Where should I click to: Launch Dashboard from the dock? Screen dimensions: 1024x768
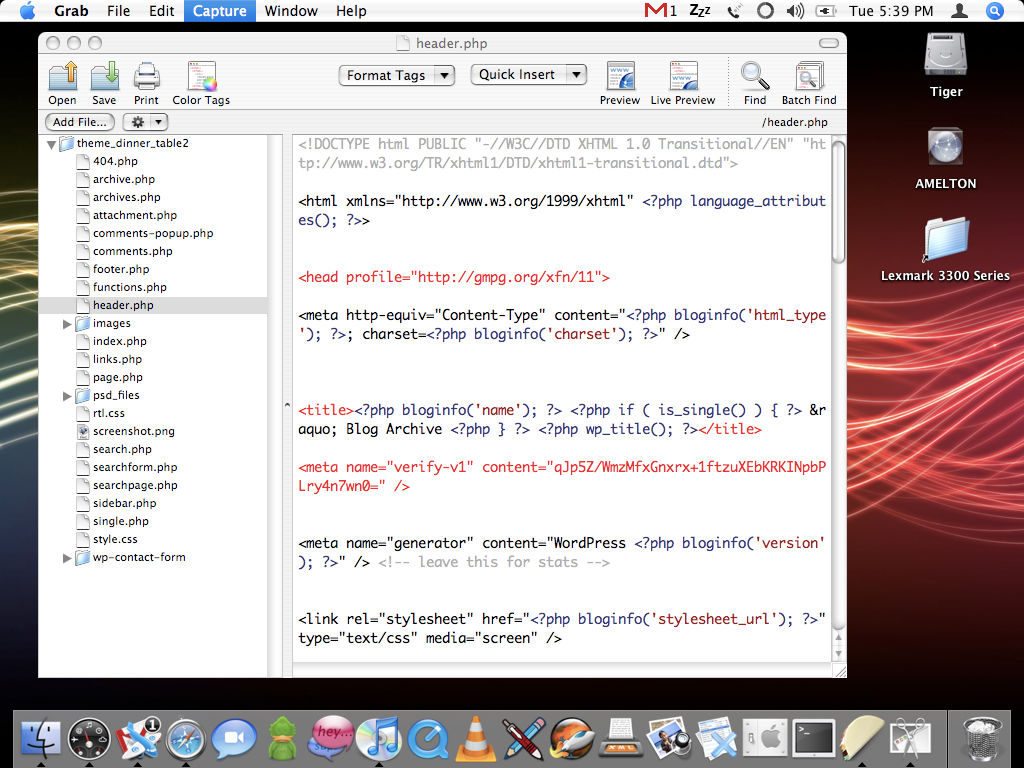(x=89, y=739)
